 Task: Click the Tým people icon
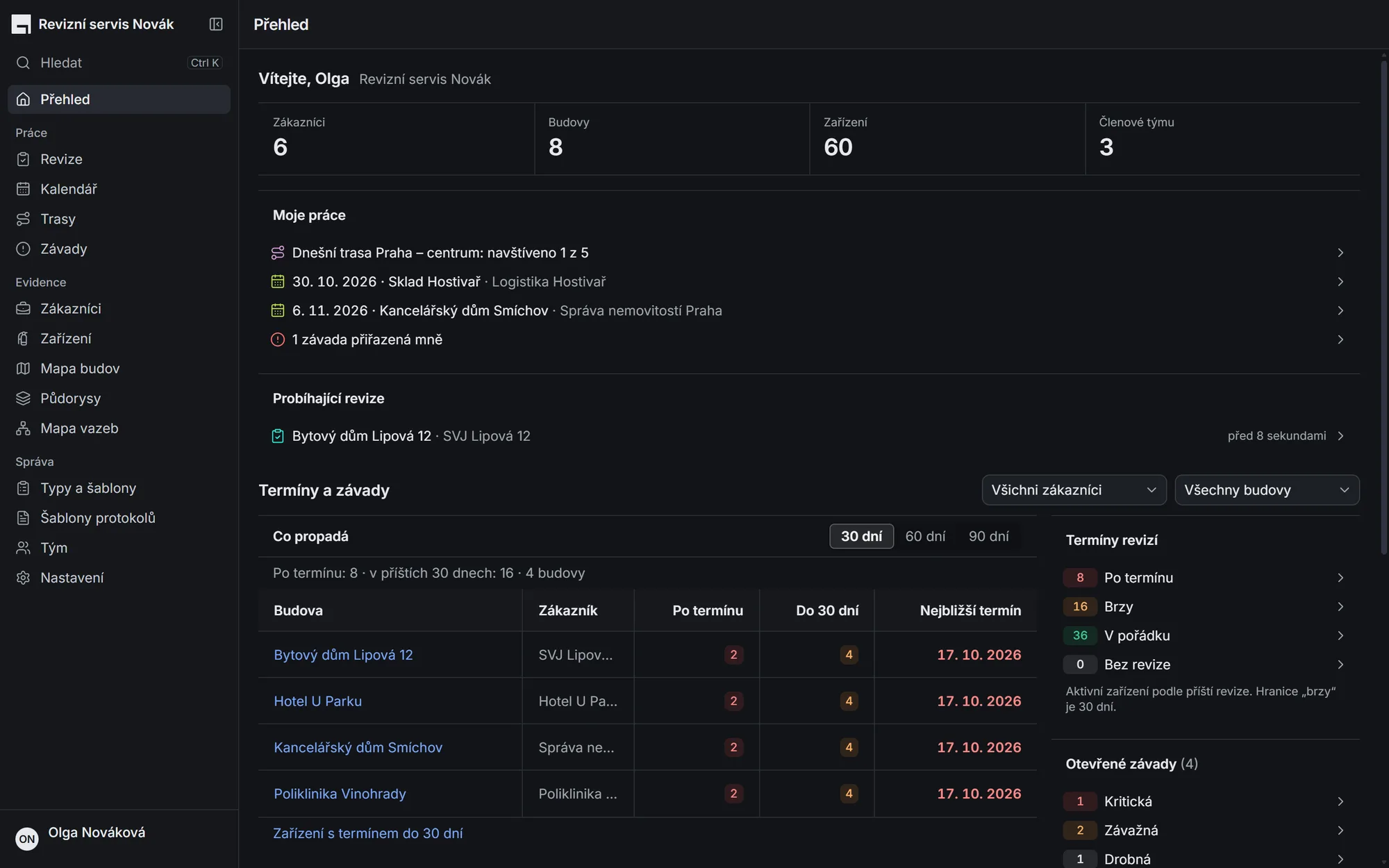coord(23,548)
